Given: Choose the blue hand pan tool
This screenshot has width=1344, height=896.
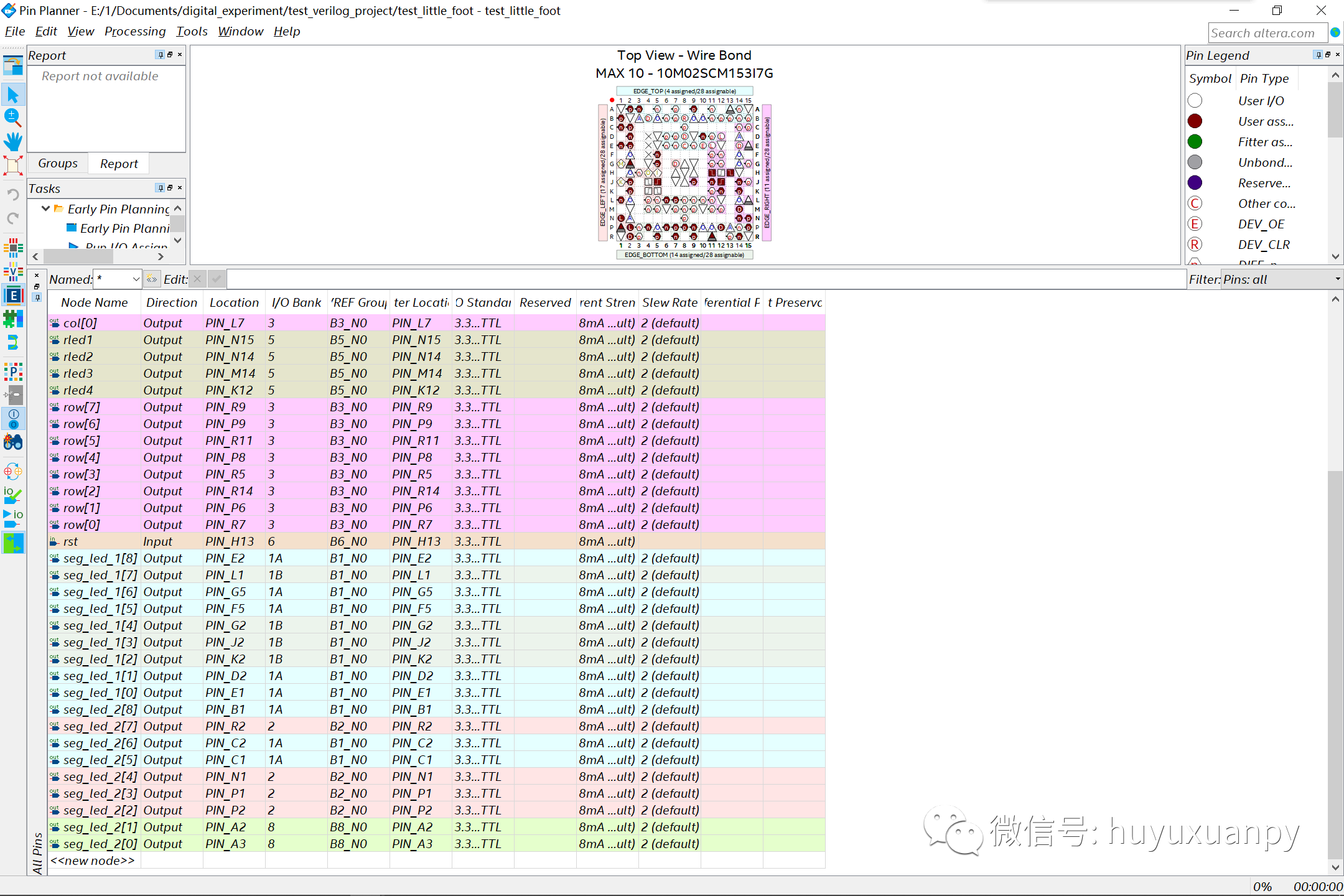Looking at the screenshot, I should tap(13, 141).
